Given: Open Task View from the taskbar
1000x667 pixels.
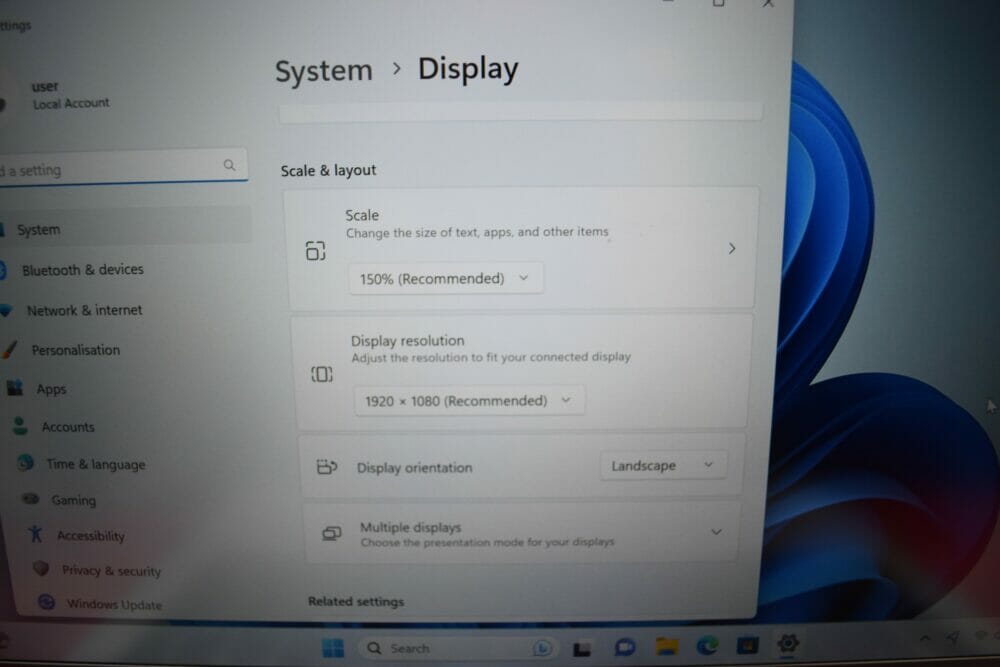Looking at the screenshot, I should (x=582, y=649).
